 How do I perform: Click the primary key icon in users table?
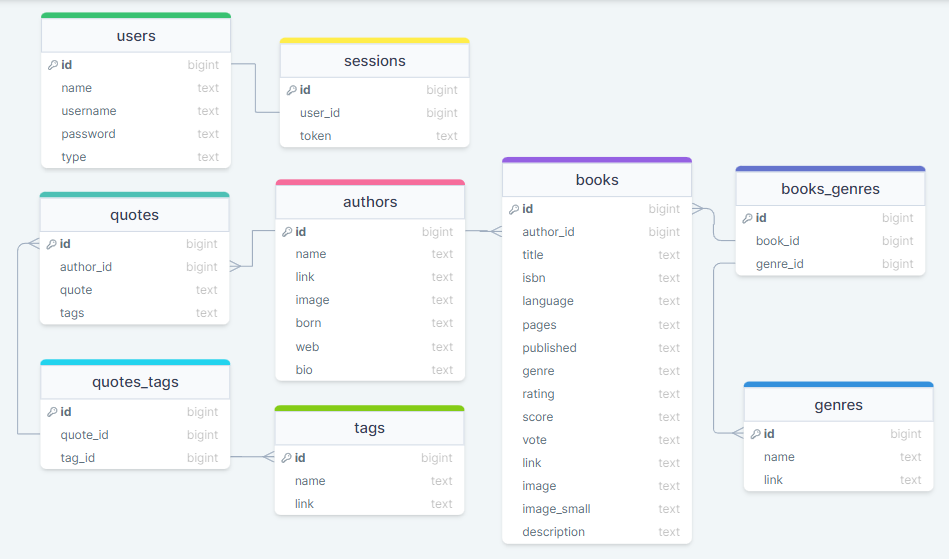(53, 65)
